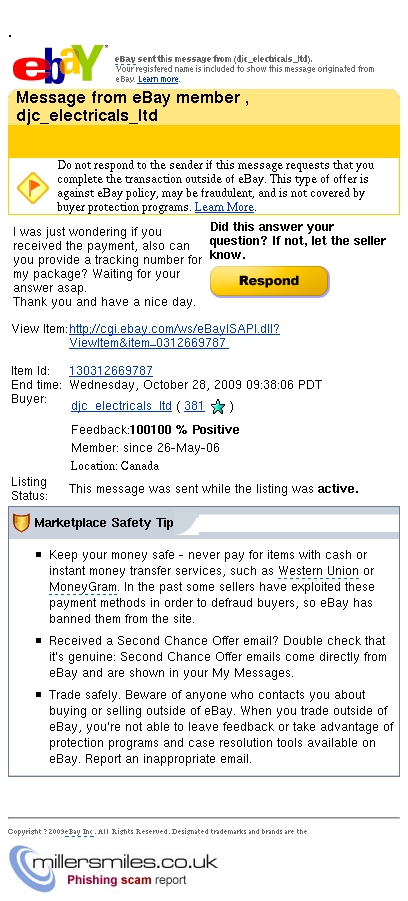Click the millersmiles.co.uk swirl logo

click(24, 868)
